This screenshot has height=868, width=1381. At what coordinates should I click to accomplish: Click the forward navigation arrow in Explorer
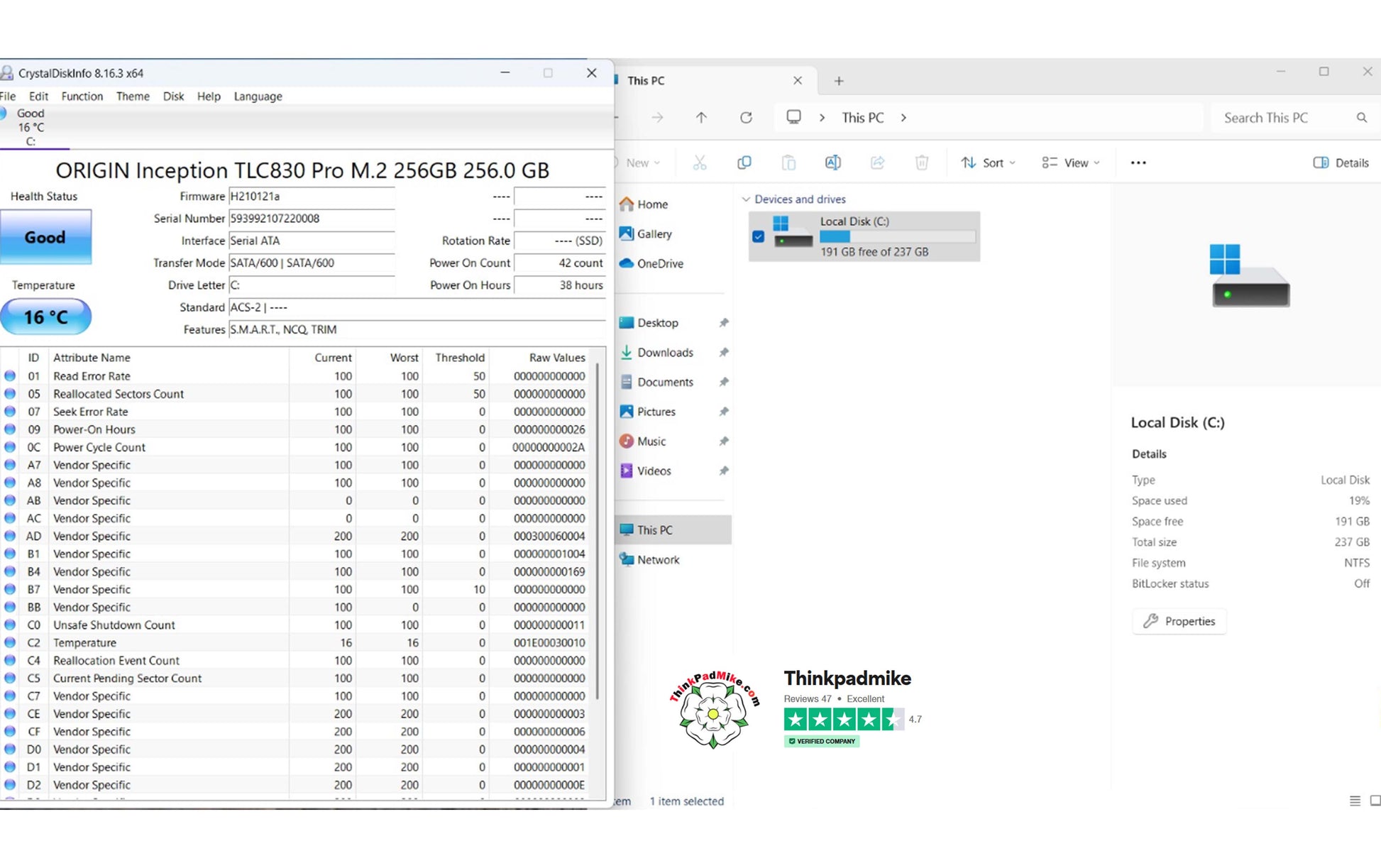point(657,118)
